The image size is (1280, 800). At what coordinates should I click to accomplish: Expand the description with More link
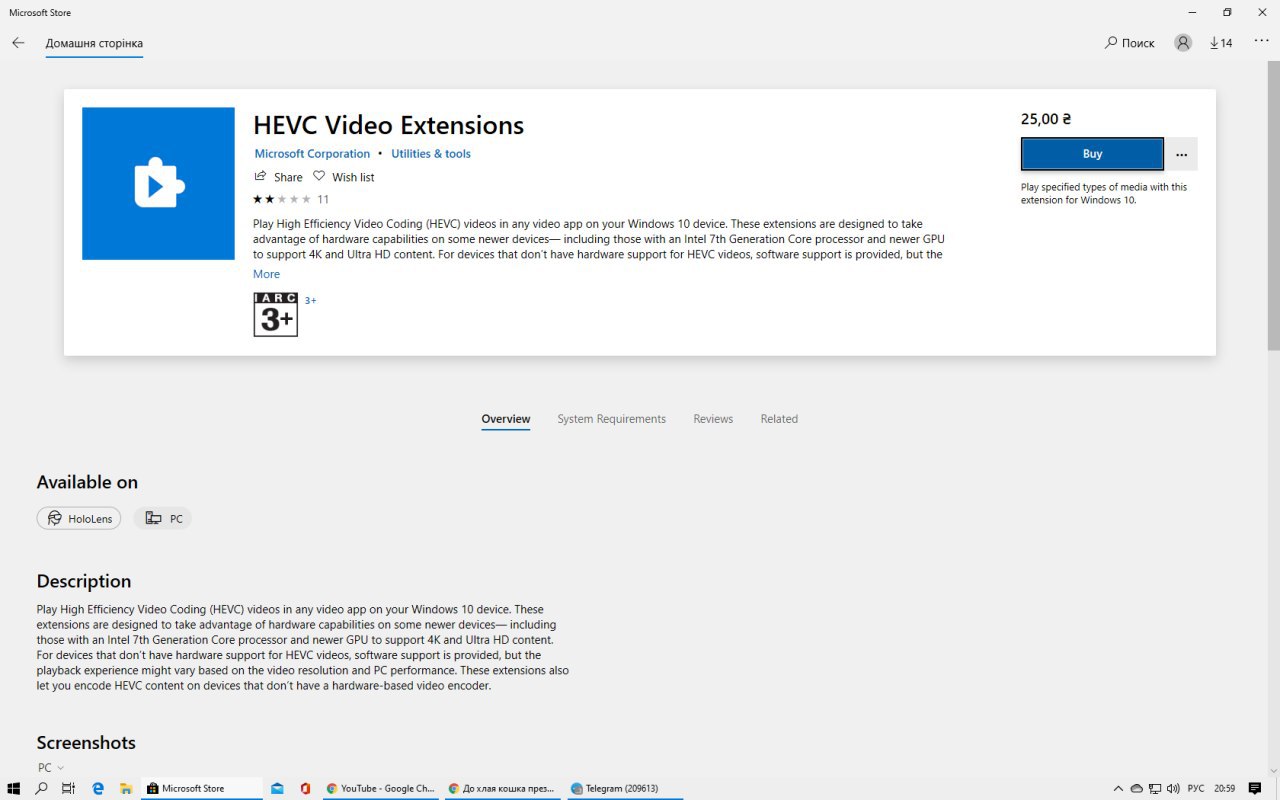pos(266,274)
